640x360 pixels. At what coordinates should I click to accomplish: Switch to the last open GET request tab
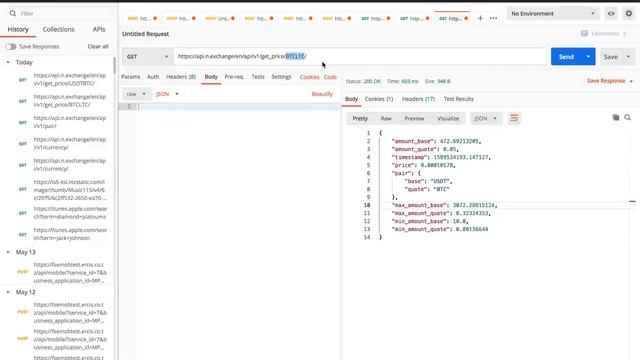tap(453, 18)
